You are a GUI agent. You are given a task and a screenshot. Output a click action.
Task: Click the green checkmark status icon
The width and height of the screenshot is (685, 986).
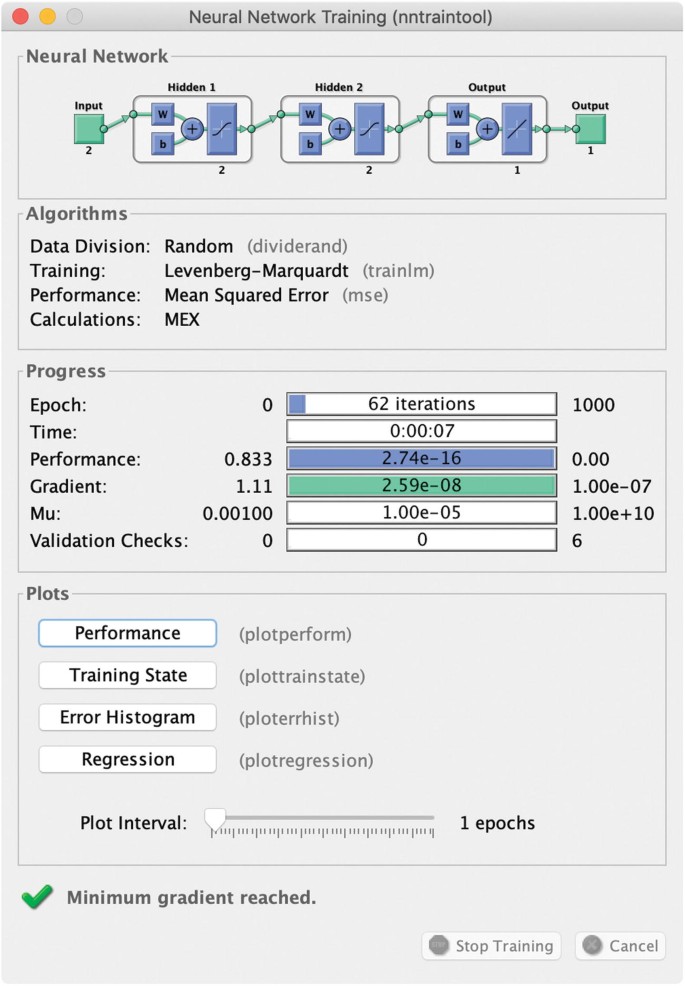(x=37, y=897)
